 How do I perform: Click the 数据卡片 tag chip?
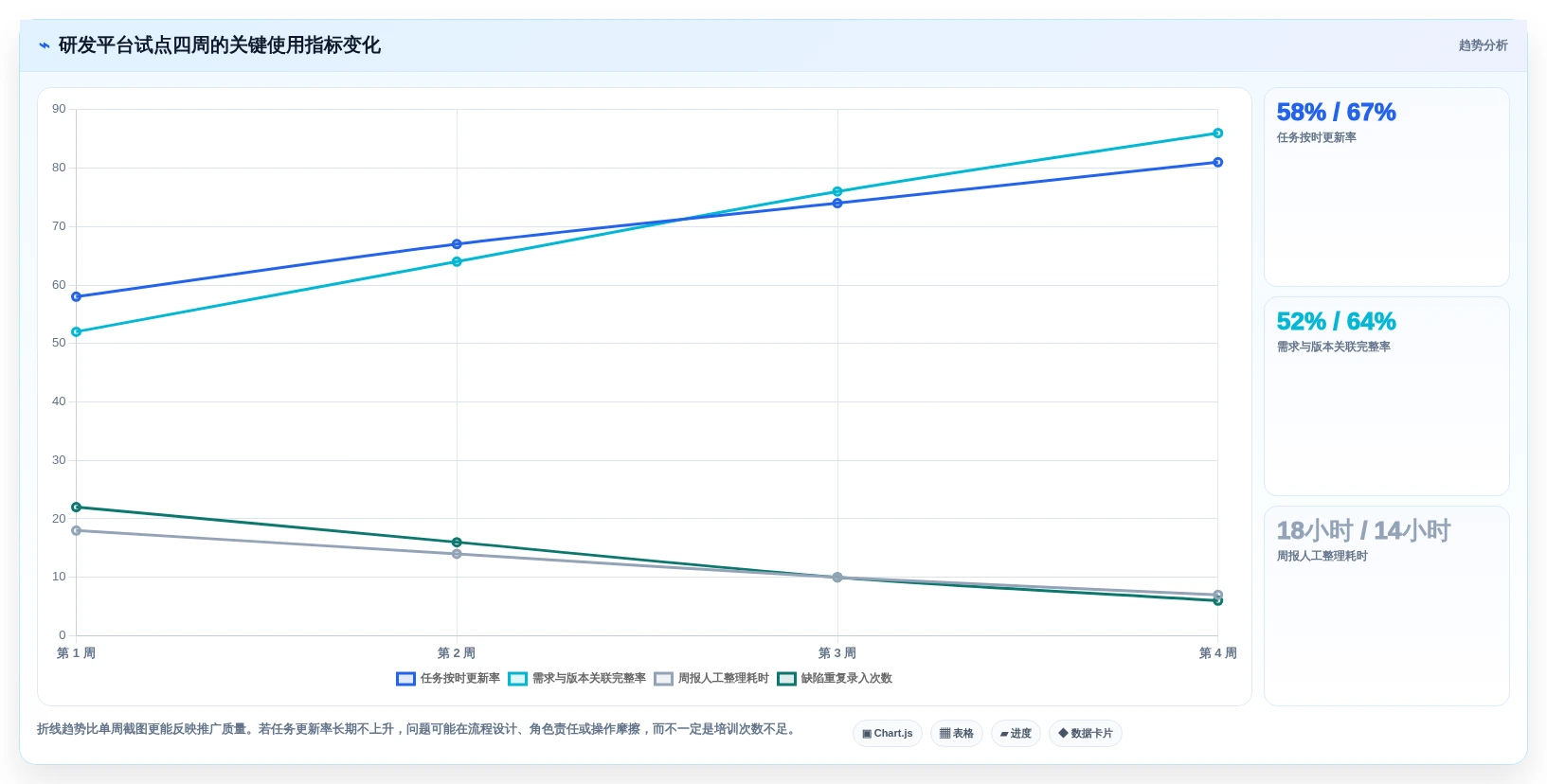(x=1086, y=734)
